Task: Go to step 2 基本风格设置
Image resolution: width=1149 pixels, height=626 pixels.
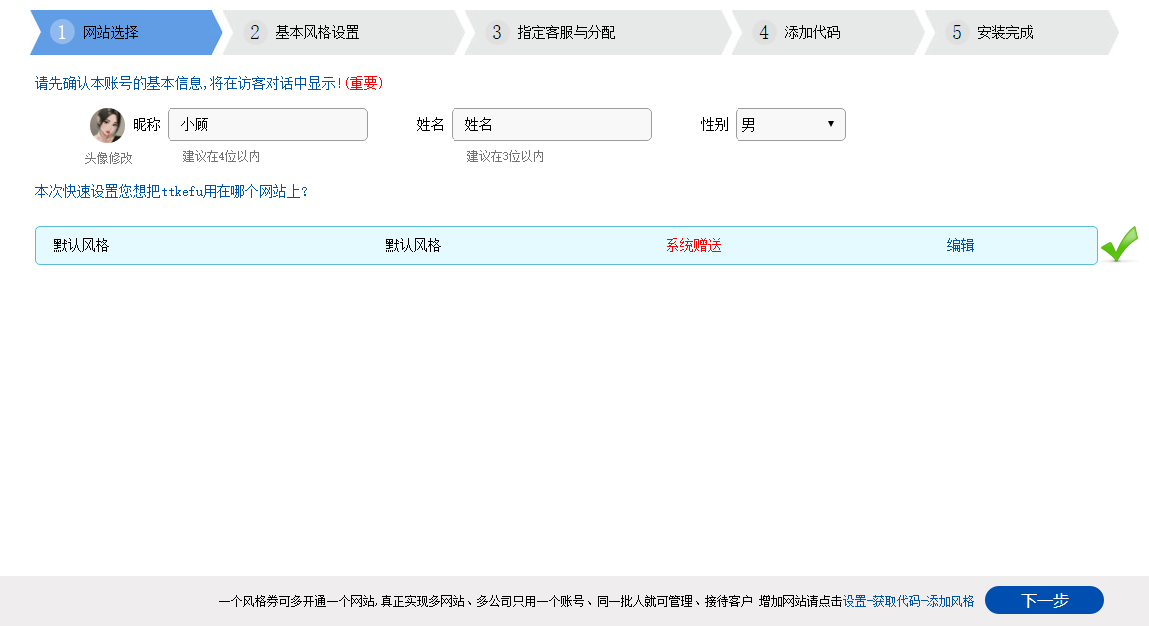Action: (344, 32)
